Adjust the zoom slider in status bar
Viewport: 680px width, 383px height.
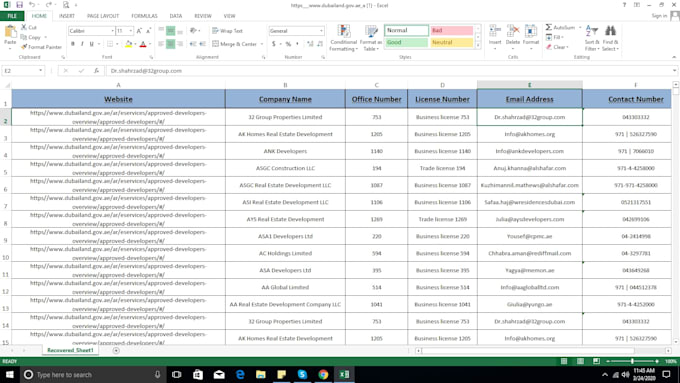tap(632, 361)
